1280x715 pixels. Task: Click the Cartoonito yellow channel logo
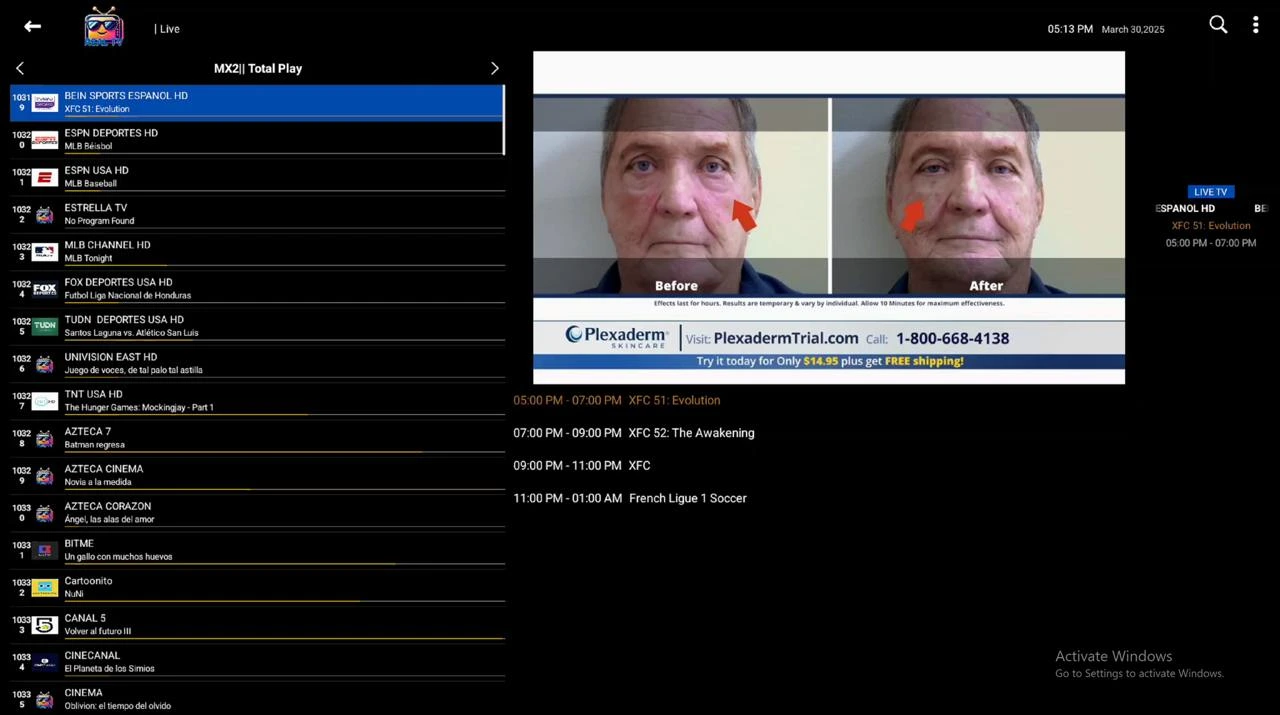point(45,588)
